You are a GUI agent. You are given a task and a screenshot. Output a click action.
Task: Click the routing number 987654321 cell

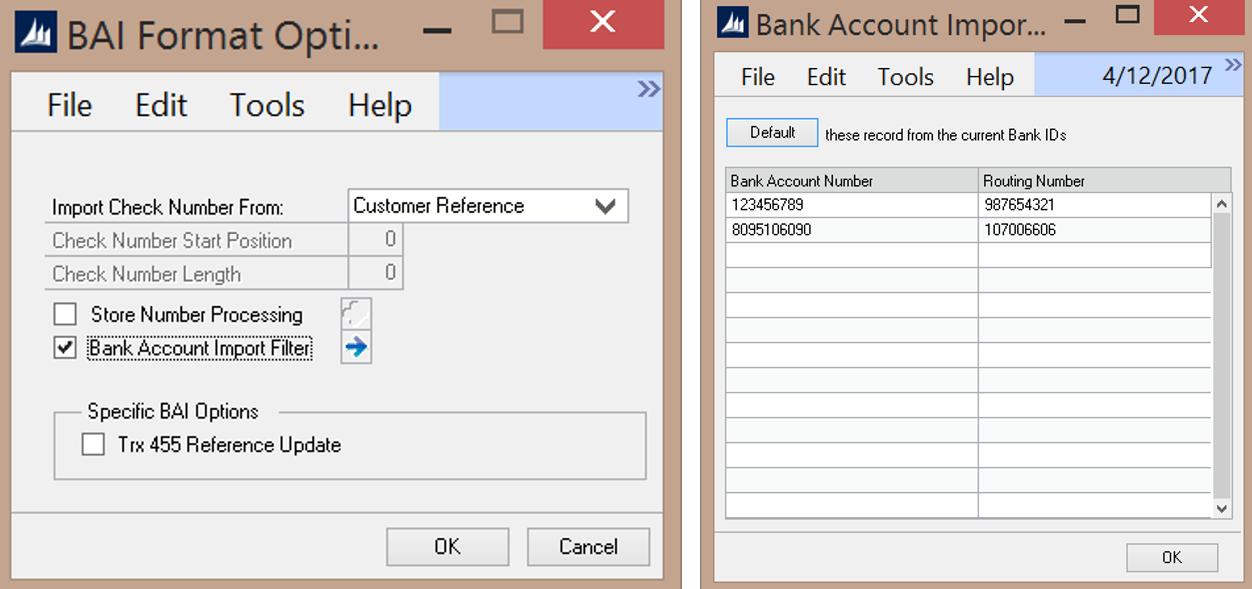coord(1095,205)
